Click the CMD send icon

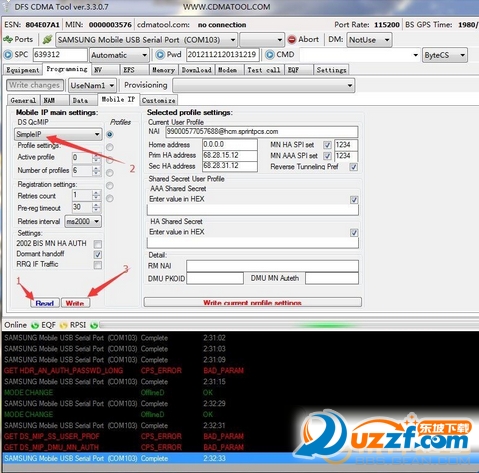click(x=270, y=54)
